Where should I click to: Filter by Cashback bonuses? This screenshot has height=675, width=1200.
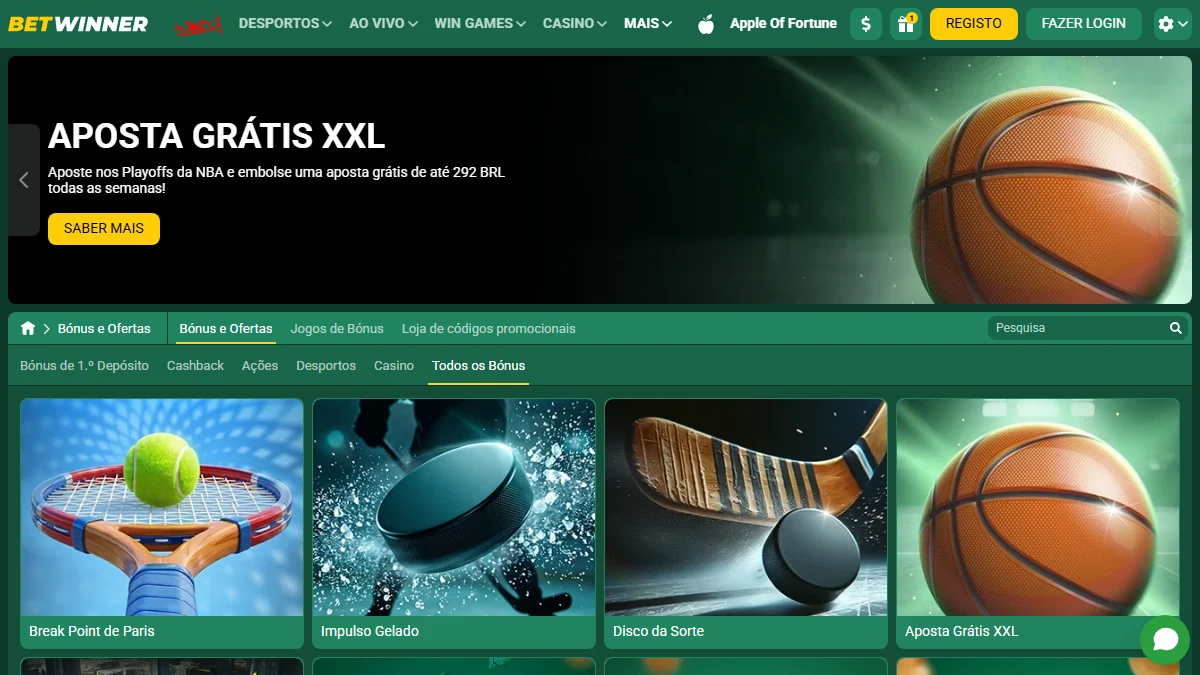195,366
